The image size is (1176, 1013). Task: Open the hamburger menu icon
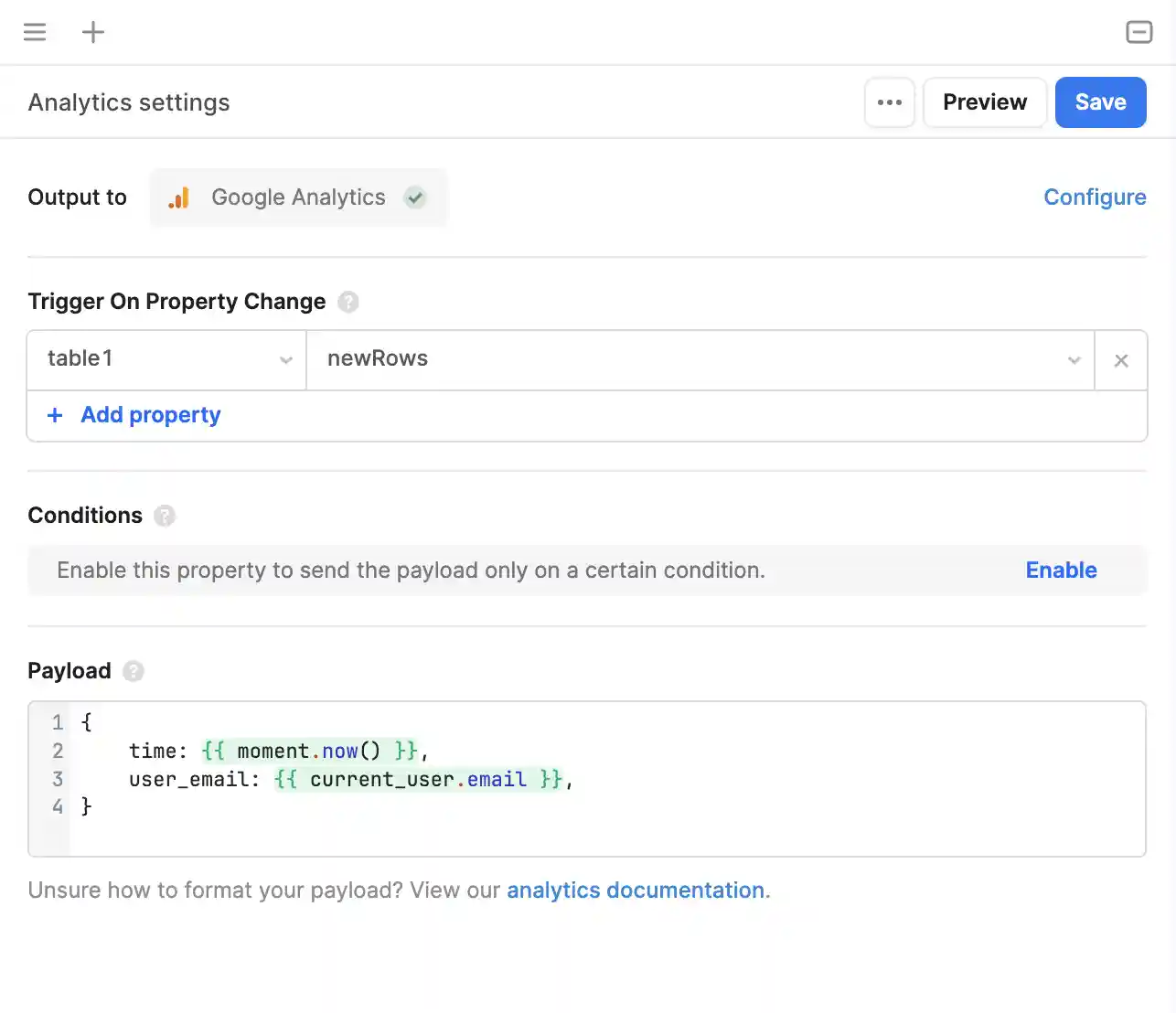point(35,33)
